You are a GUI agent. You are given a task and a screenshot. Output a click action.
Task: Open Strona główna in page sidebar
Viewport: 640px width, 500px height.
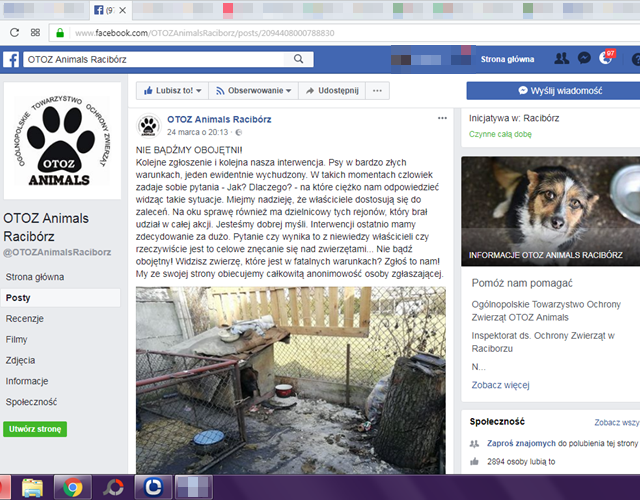coord(35,277)
